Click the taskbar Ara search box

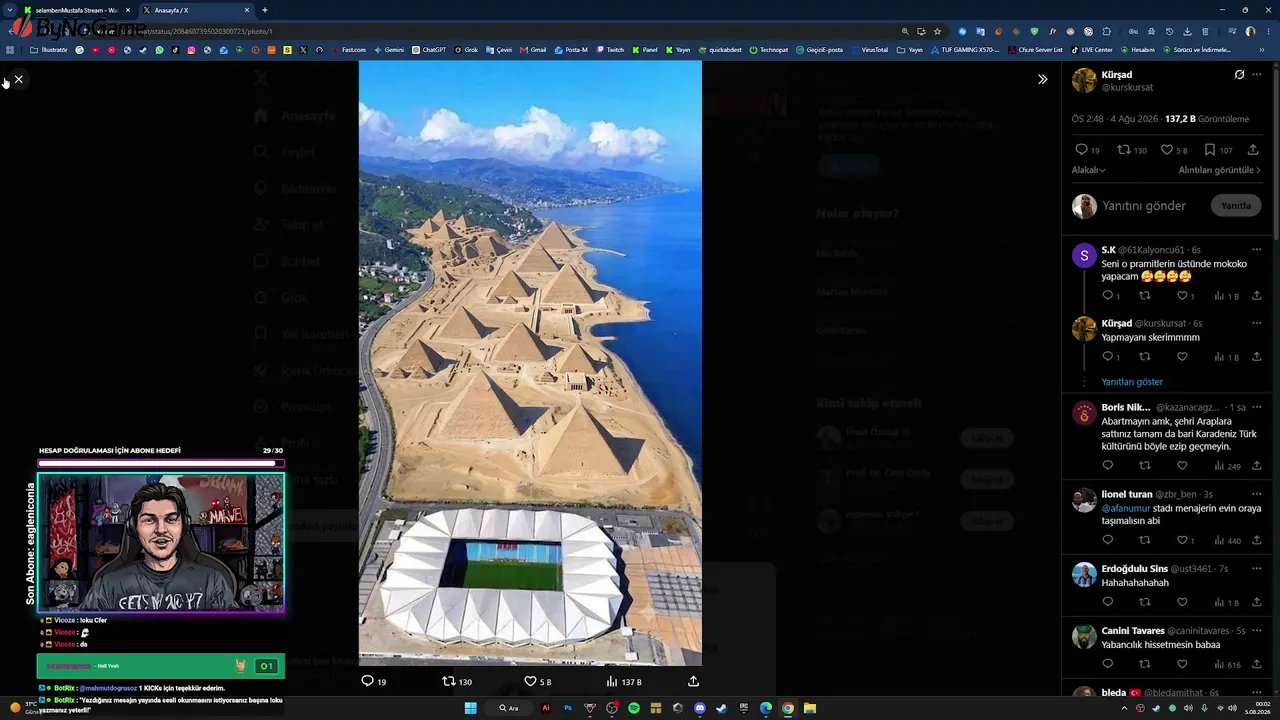point(510,708)
